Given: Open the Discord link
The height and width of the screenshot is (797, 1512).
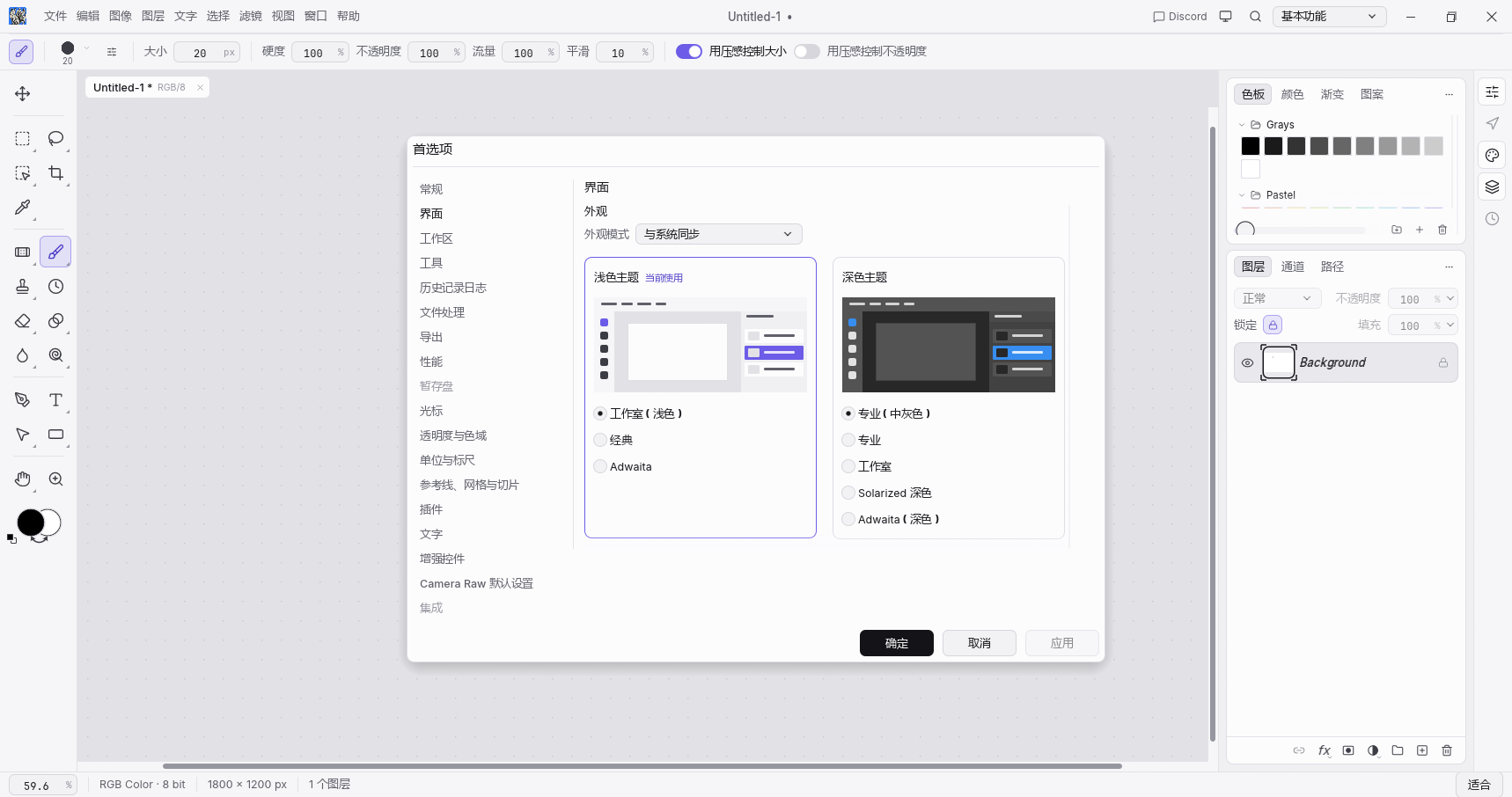Looking at the screenshot, I should coord(1180,17).
